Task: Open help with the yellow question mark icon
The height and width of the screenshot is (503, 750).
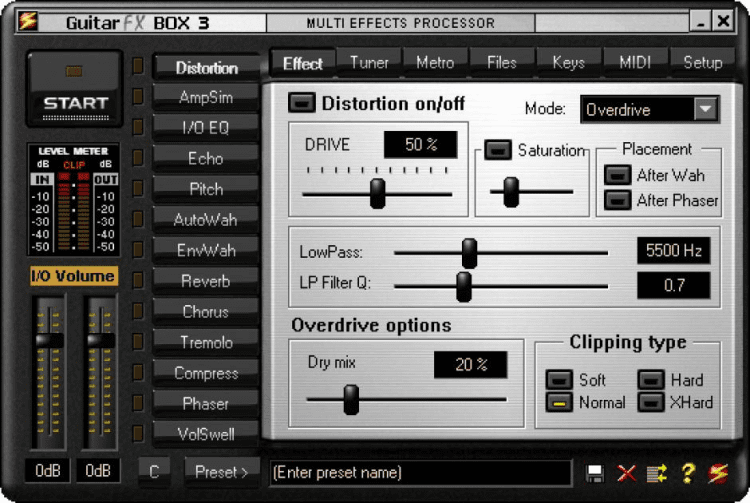Action: 688,473
